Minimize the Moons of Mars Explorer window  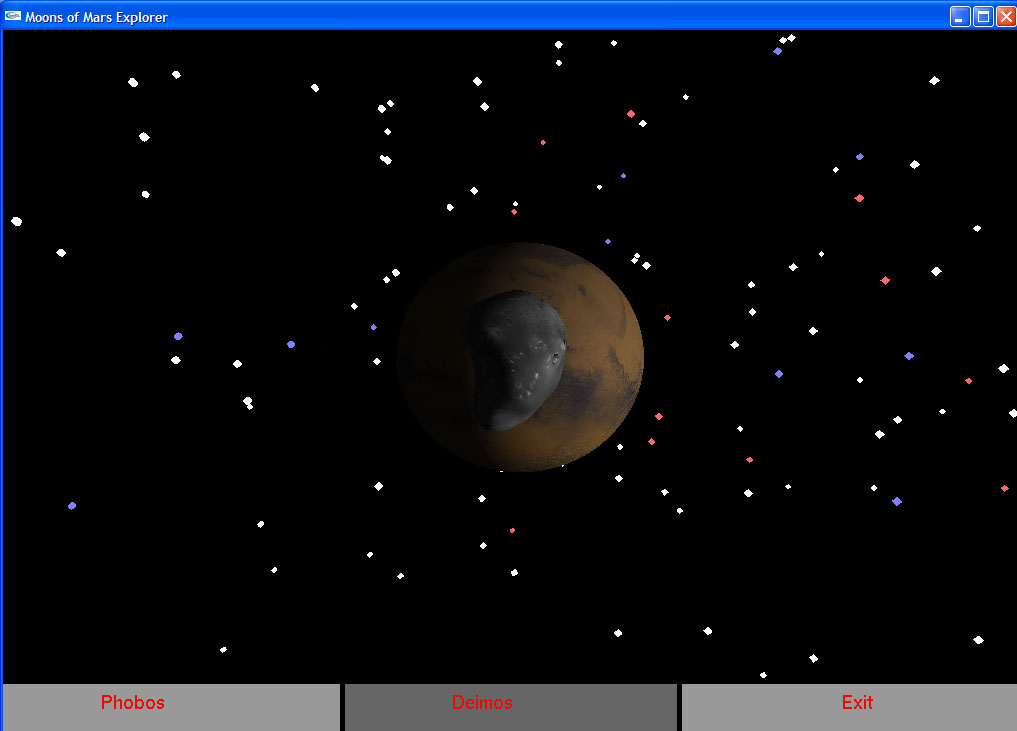(959, 16)
